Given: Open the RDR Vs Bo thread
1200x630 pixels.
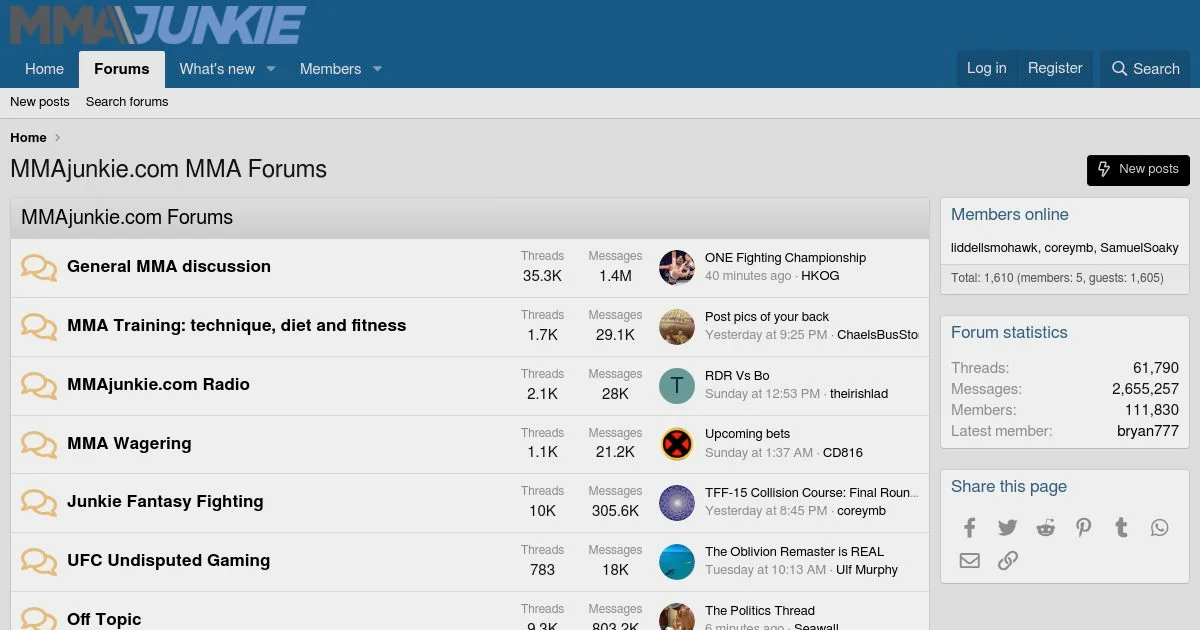Looking at the screenshot, I should (737, 376).
